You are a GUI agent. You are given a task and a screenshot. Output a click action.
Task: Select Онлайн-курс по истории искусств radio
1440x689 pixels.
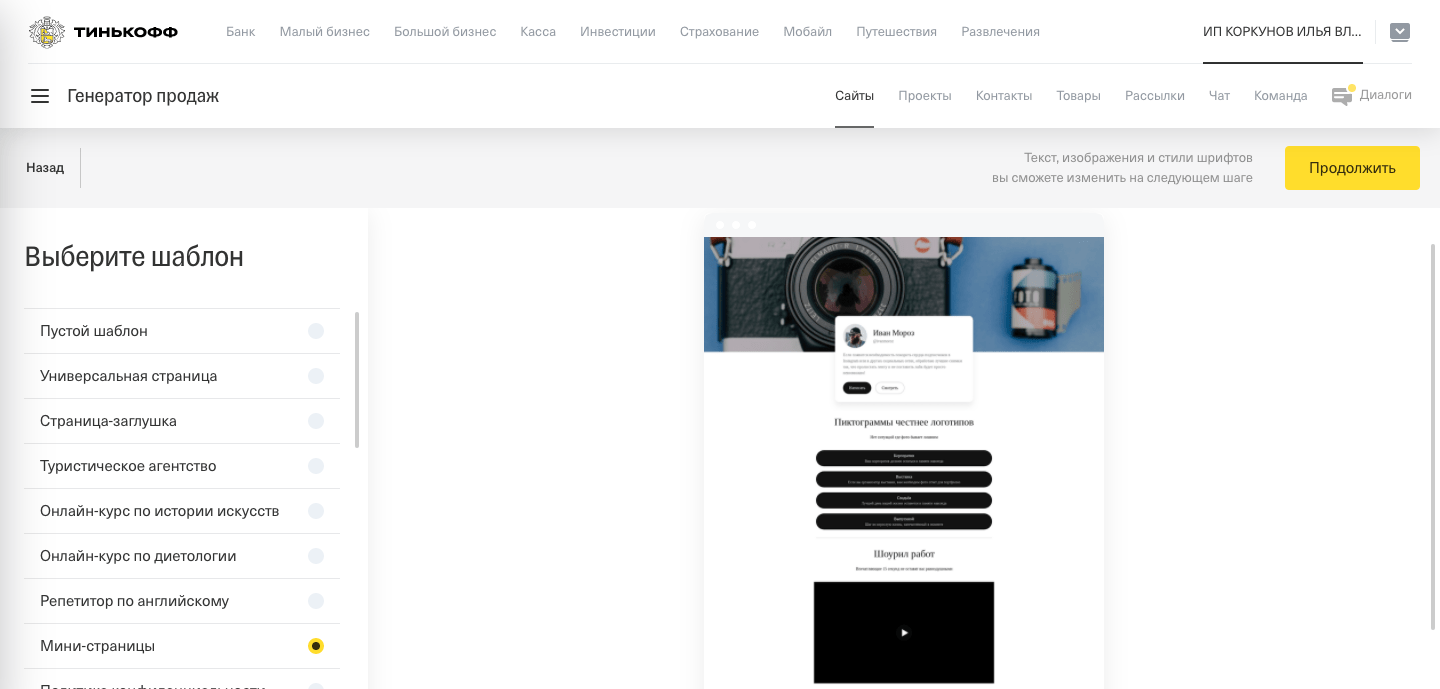click(x=316, y=511)
